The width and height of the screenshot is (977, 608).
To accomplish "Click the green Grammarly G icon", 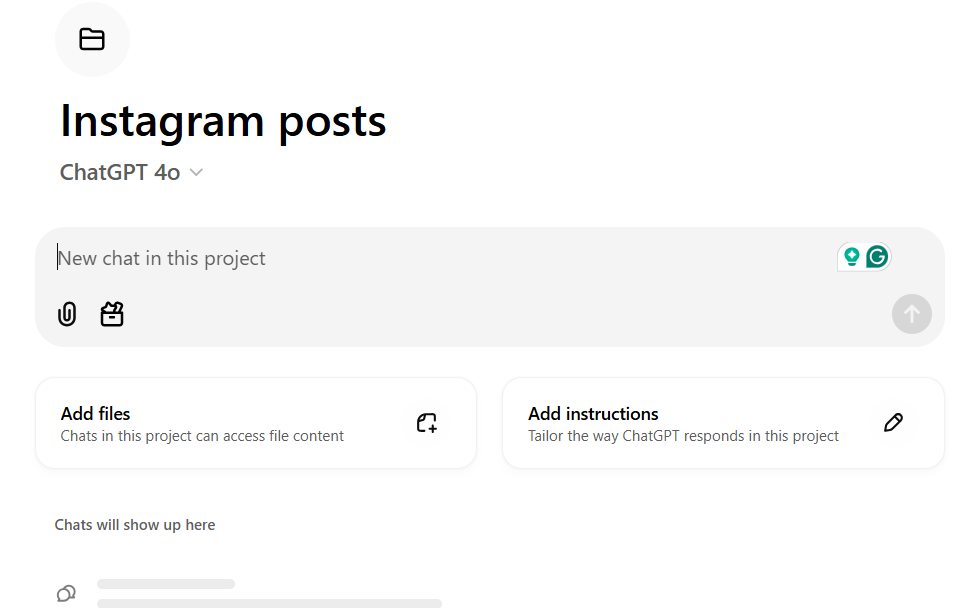I will tap(876, 256).
